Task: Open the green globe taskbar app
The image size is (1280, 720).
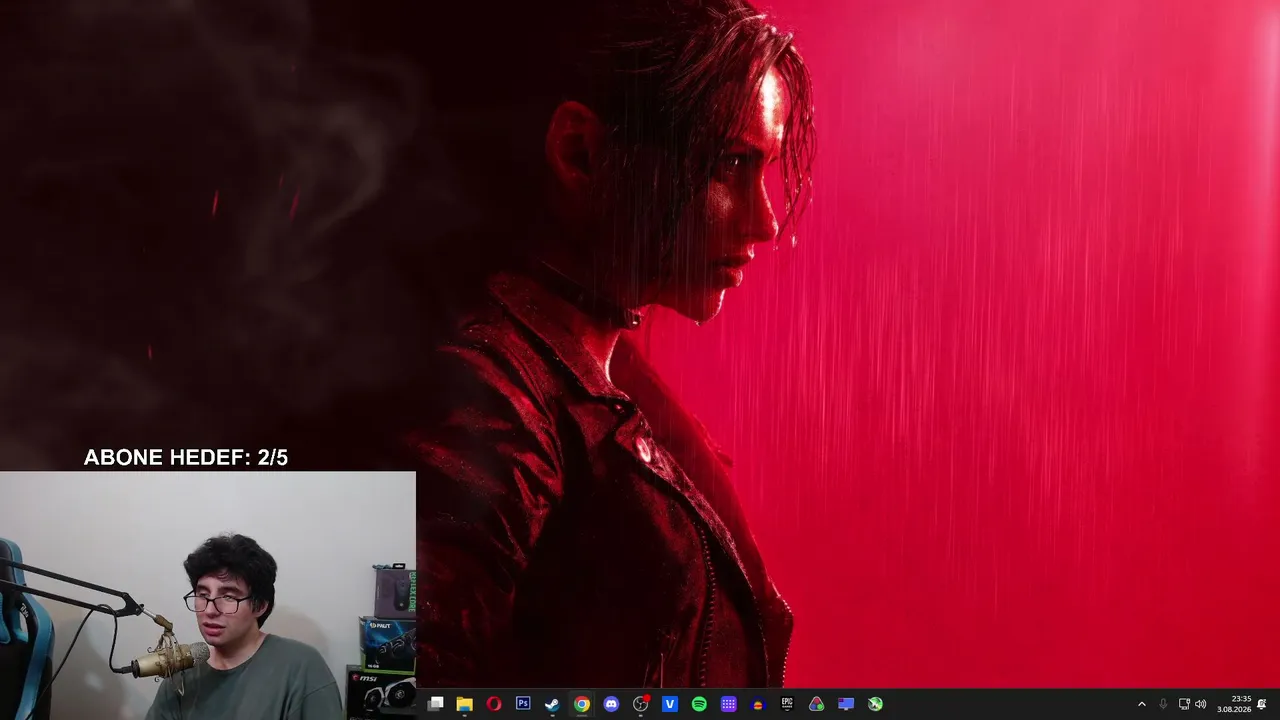Action: coord(875,704)
